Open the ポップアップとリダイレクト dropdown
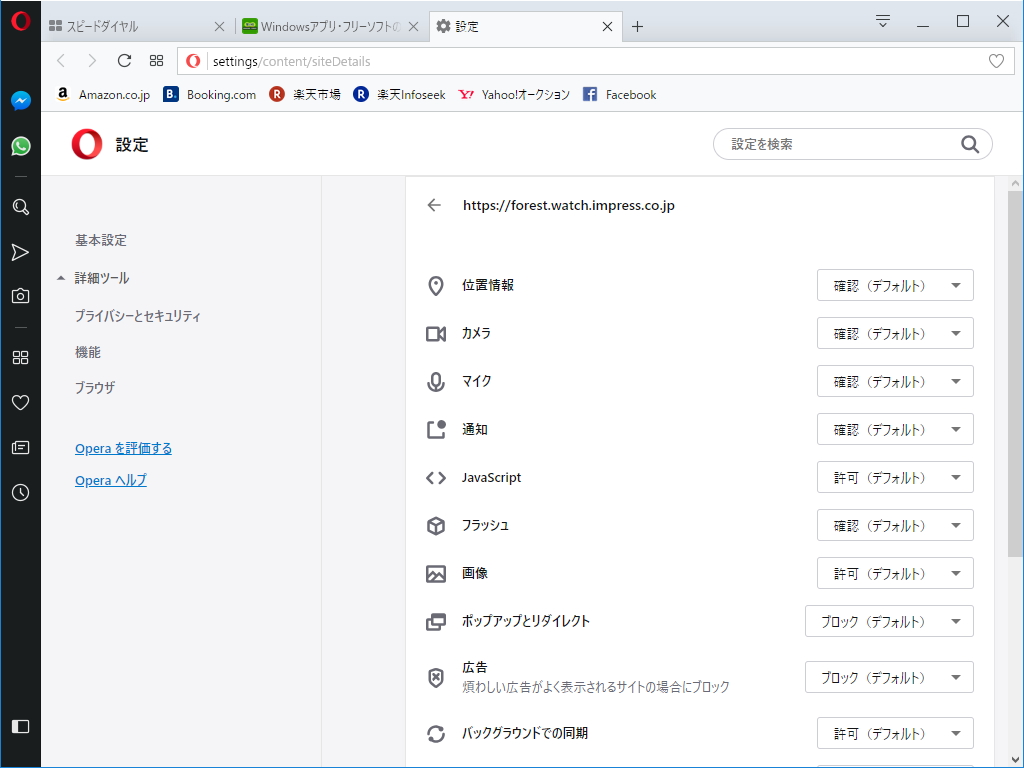1024x768 pixels. click(x=889, y=621)
